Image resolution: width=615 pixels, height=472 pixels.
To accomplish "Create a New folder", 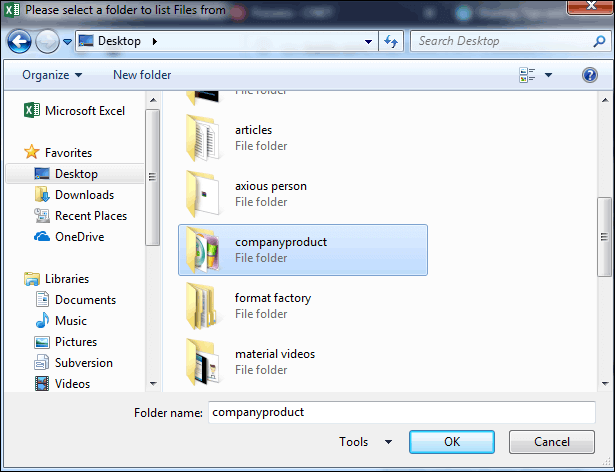I will (142, 75).
